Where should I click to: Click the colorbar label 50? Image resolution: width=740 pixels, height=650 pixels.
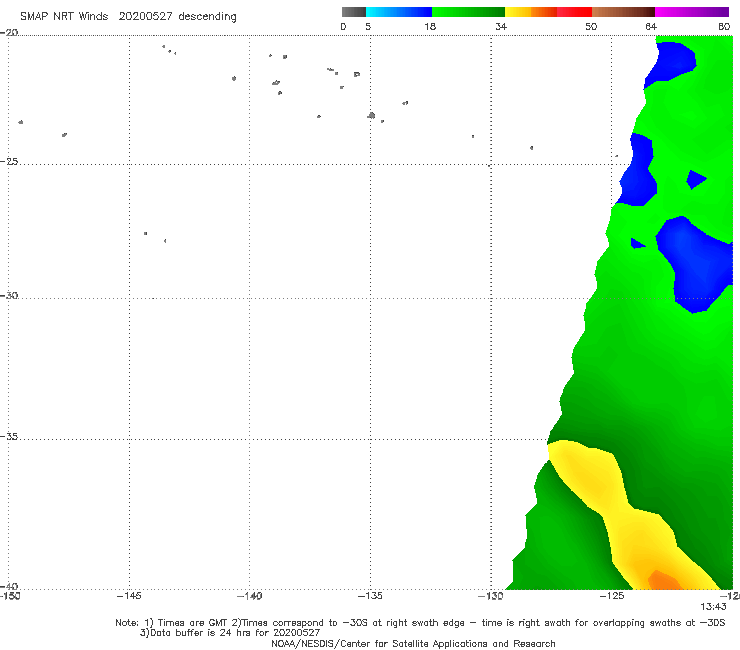(591, 27)
